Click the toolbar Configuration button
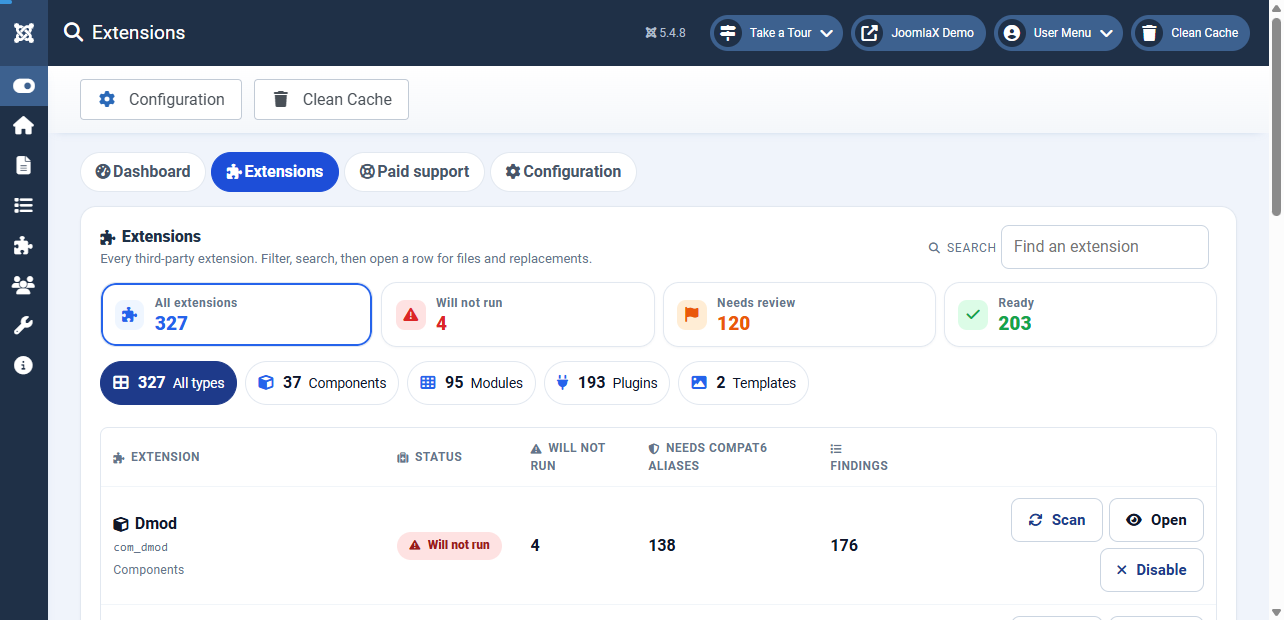1284x620 pixels. coord(161,99)
